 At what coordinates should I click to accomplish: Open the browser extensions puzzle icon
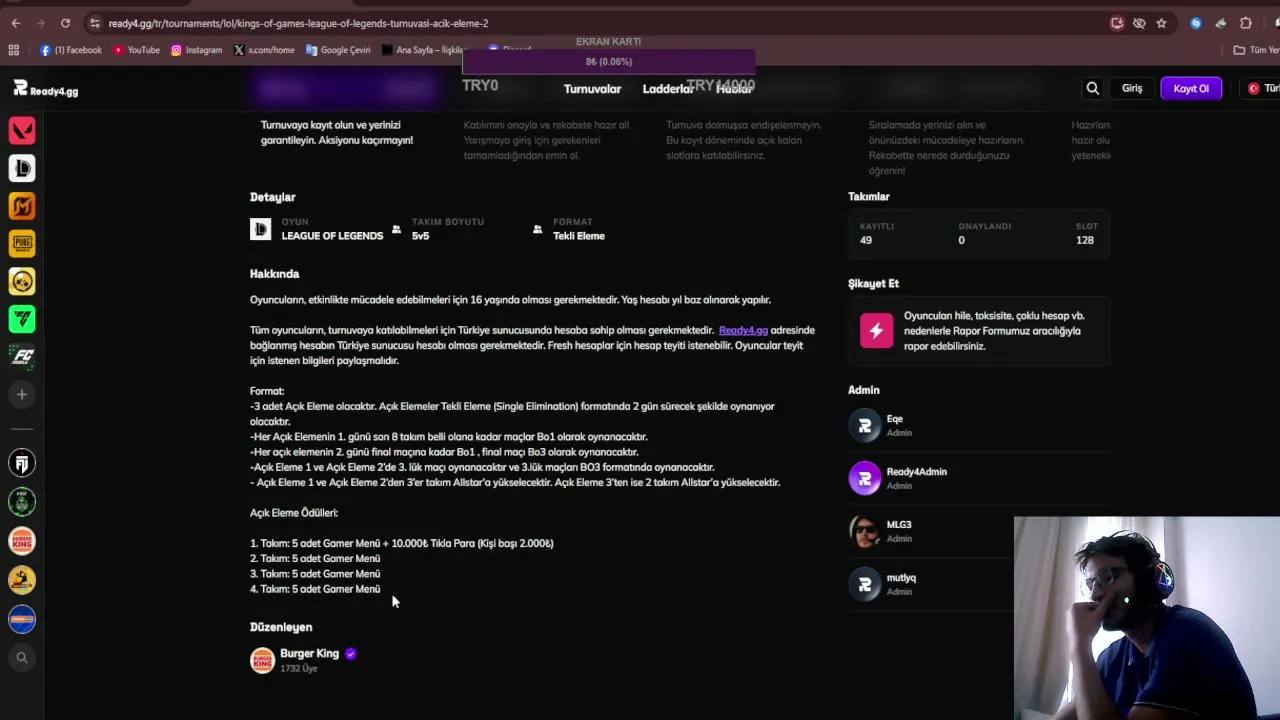point(1245,23)
